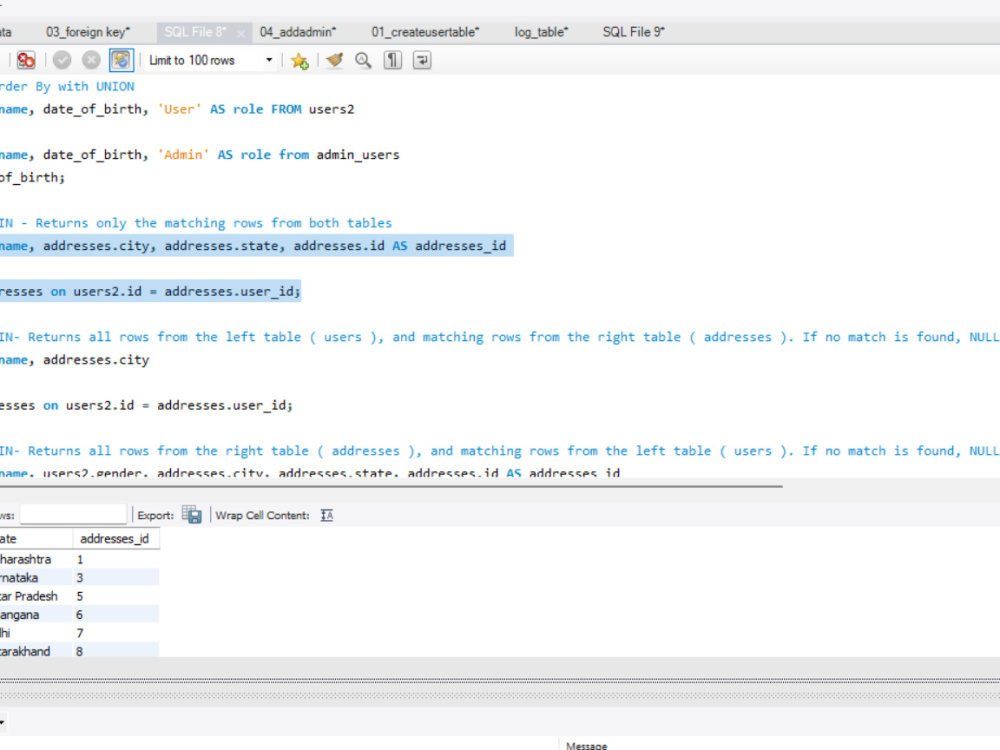Click the state cell ending in 'angana'
Image resolution: width=1000 pixels, height=750 pixels.
click(36, 615)
